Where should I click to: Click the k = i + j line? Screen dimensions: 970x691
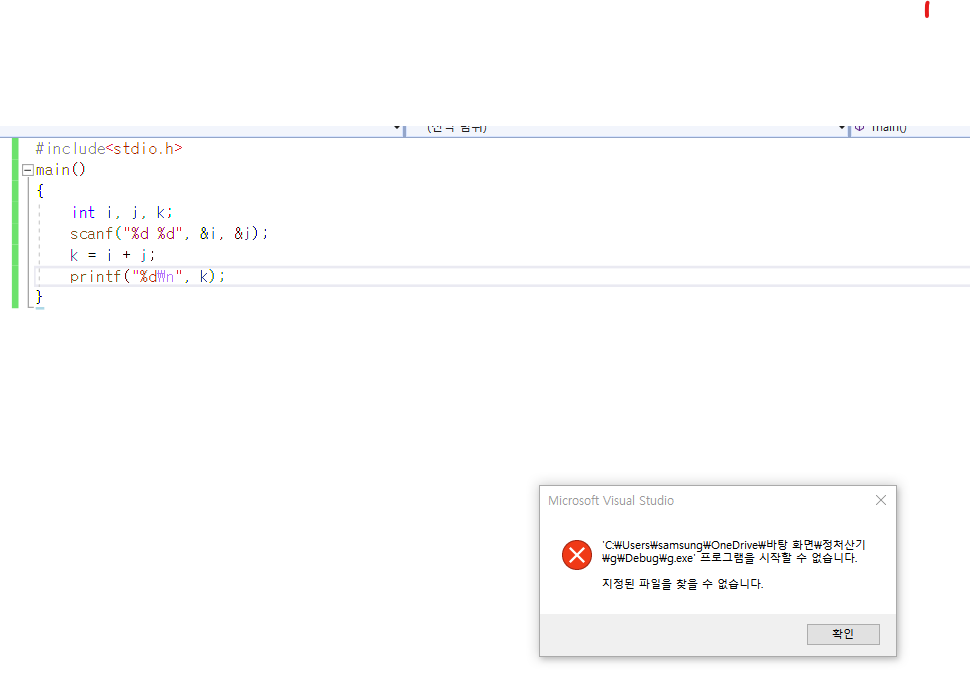113,255
